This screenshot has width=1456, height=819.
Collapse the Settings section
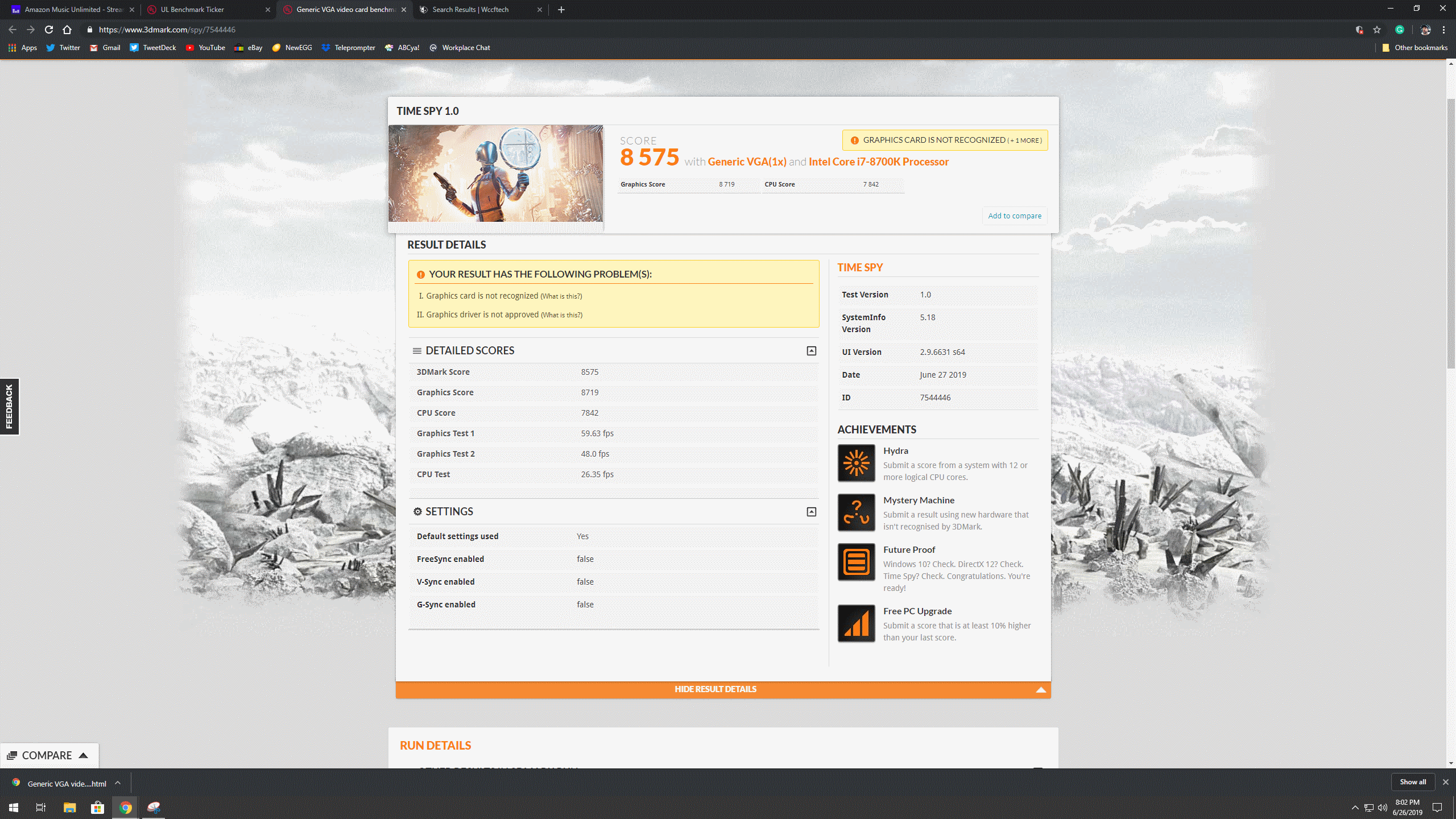(812, 512)
